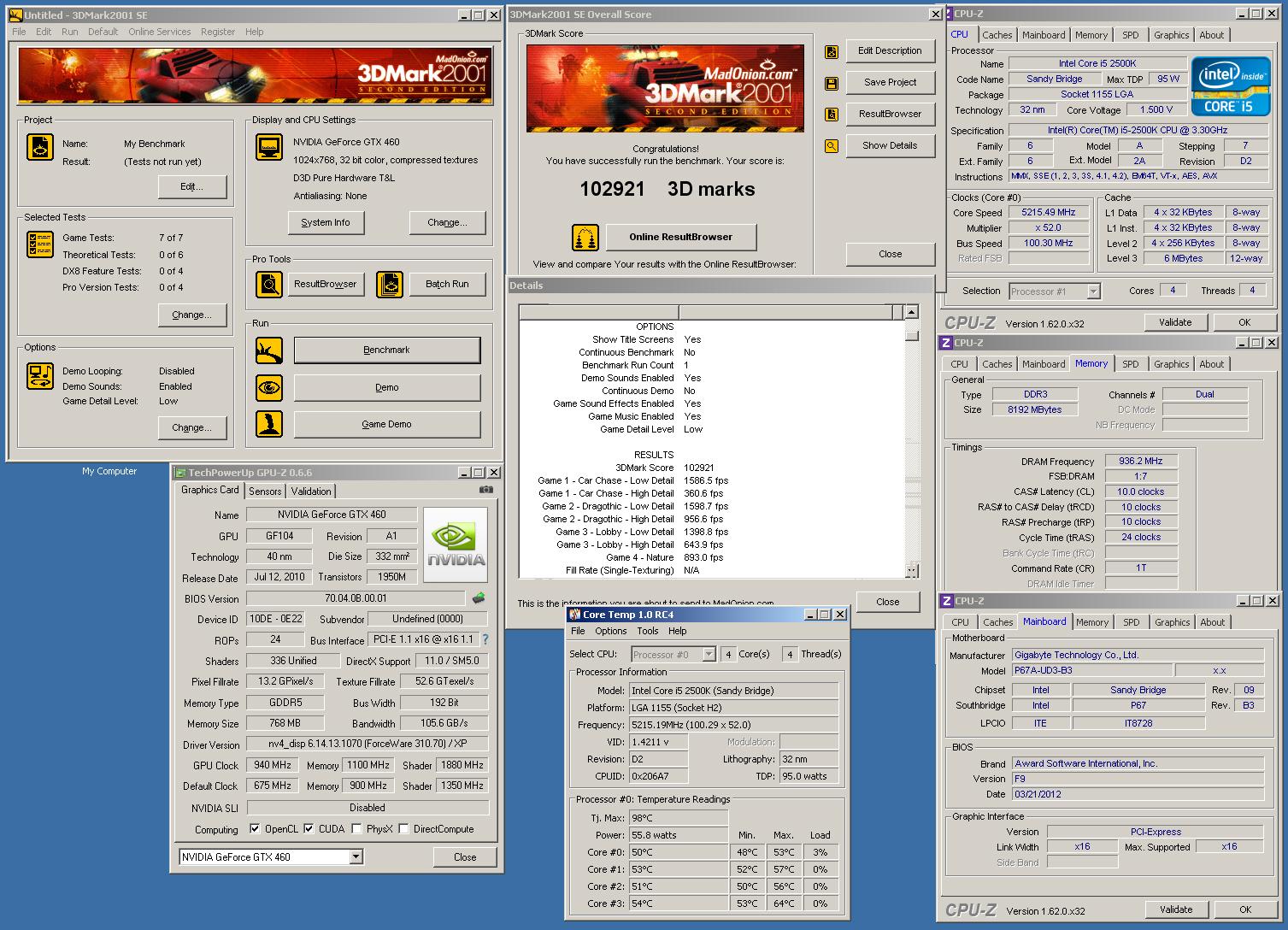Click the Online ResultBrowser icon

coord(585,237)
